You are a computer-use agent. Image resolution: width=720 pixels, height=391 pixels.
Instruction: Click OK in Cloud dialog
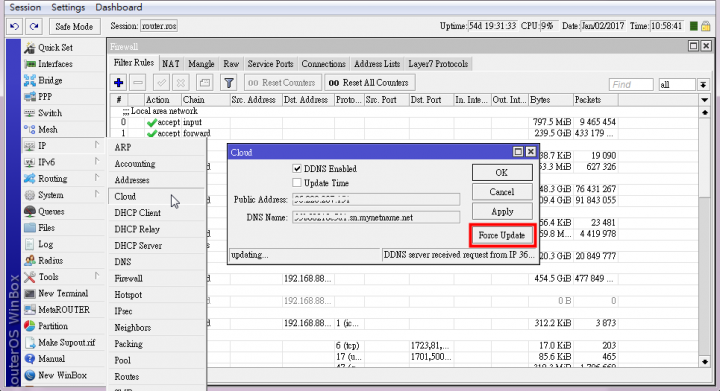coord(502,173)
